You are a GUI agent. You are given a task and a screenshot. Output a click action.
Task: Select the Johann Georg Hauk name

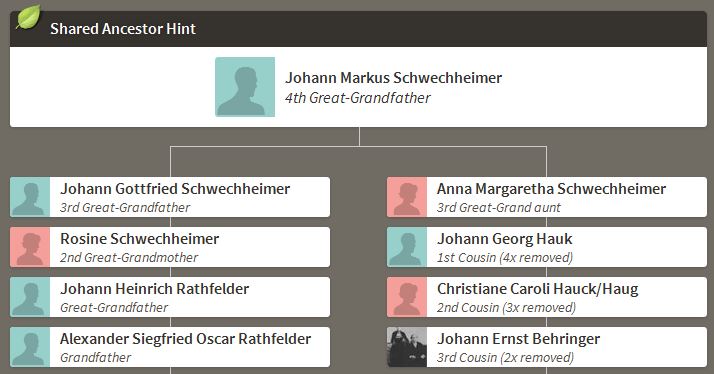(505, 239)
